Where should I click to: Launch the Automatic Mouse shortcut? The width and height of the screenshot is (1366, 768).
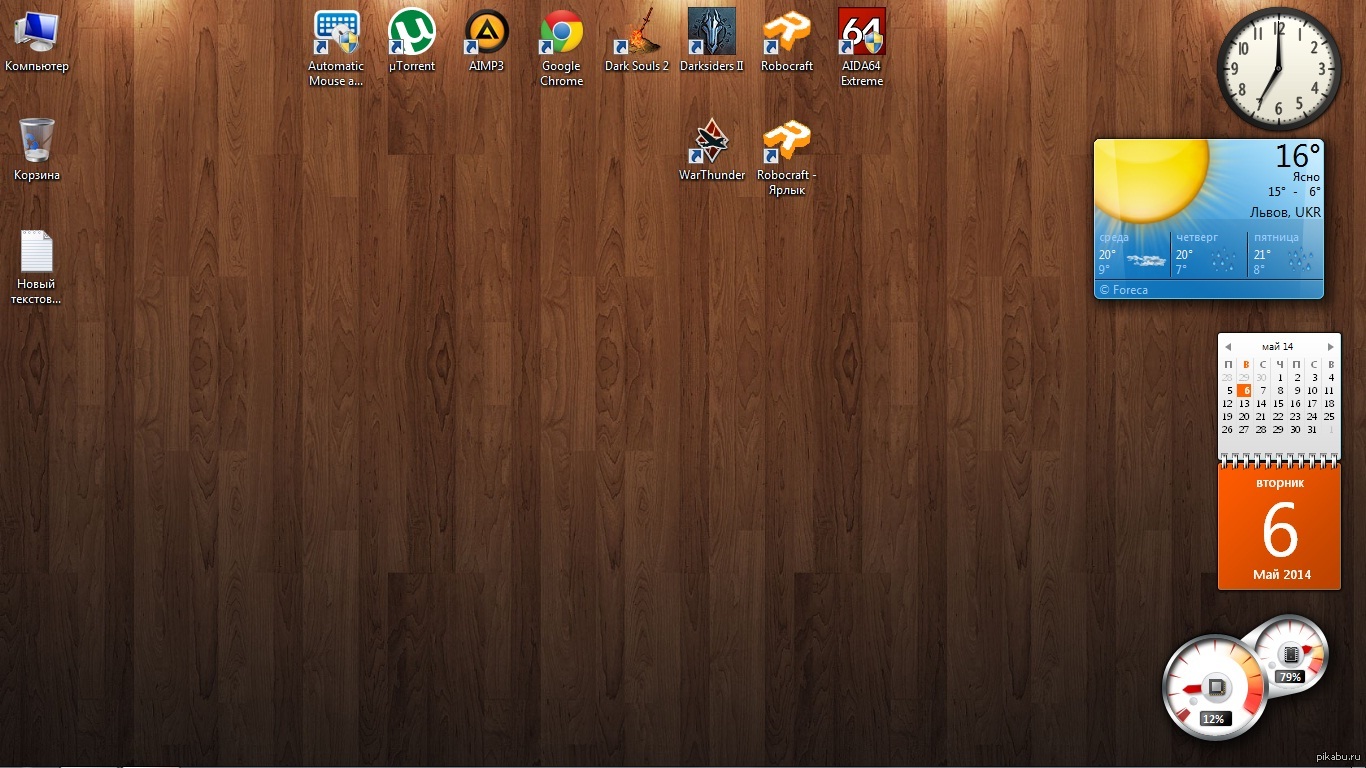336,33
